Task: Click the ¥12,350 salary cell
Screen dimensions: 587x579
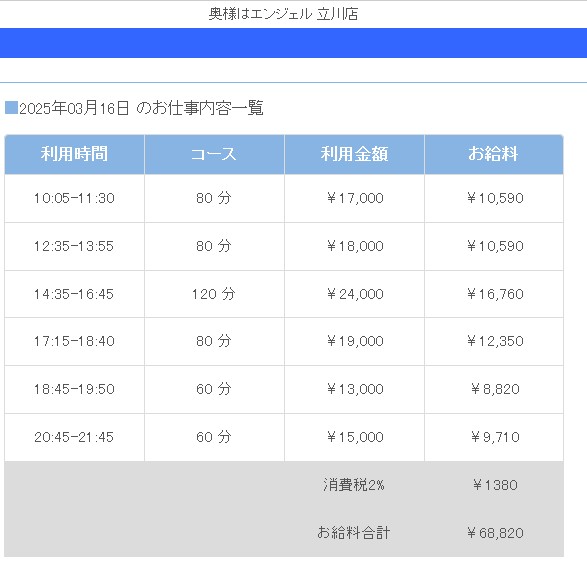Action: pyautogui.click(x=494, y=341)
